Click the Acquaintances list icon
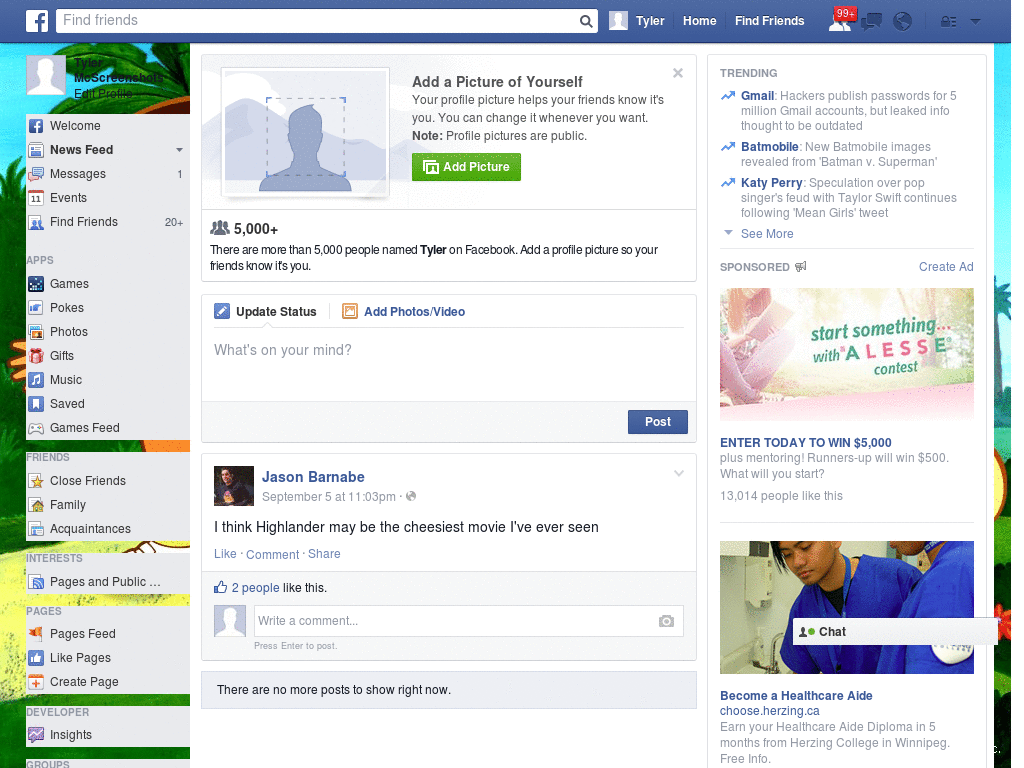The image size is (1024, 768). pyautogui.click(x=37, y=529)
